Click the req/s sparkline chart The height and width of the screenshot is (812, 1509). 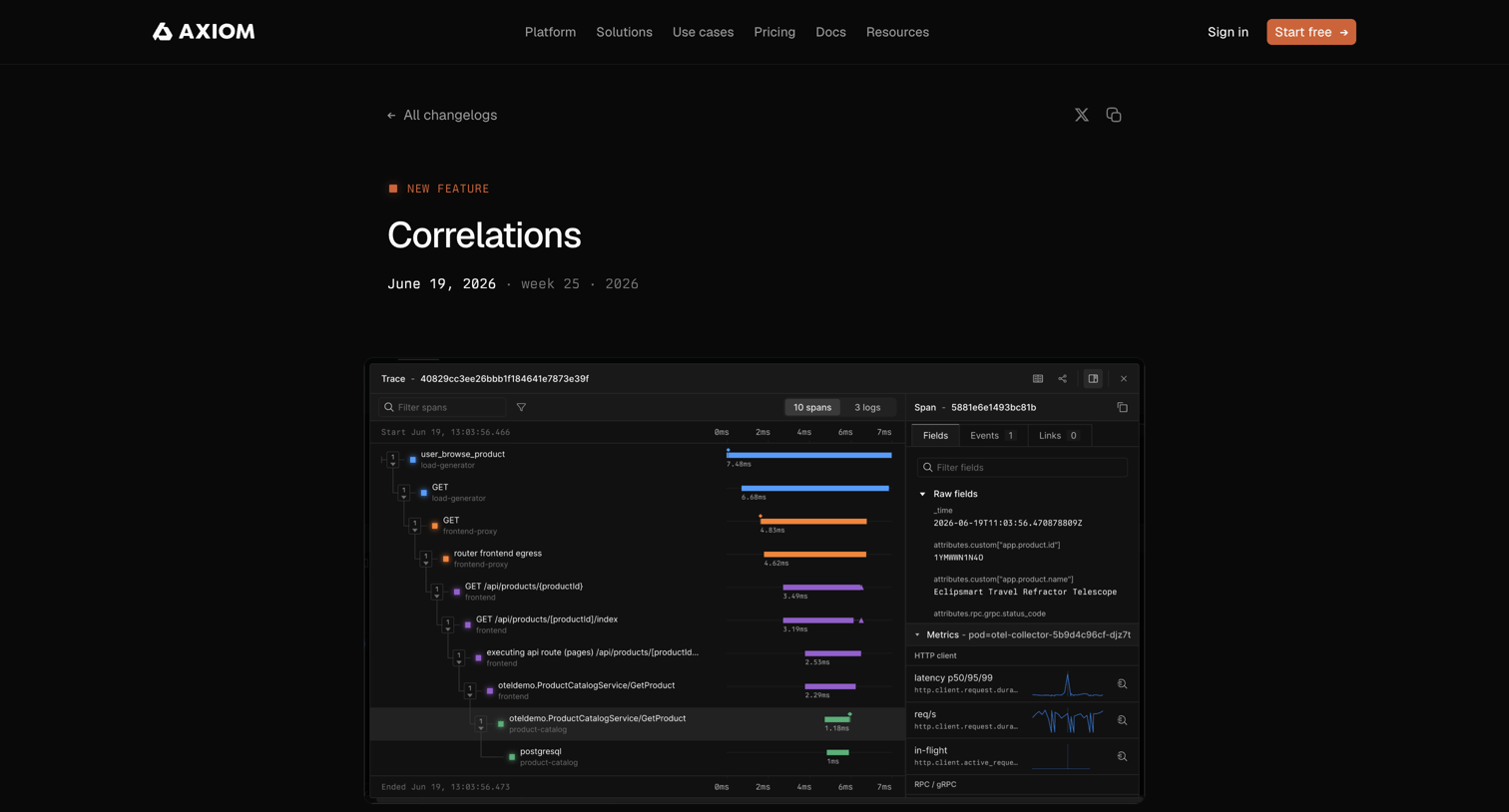(x=1068, y=720)
